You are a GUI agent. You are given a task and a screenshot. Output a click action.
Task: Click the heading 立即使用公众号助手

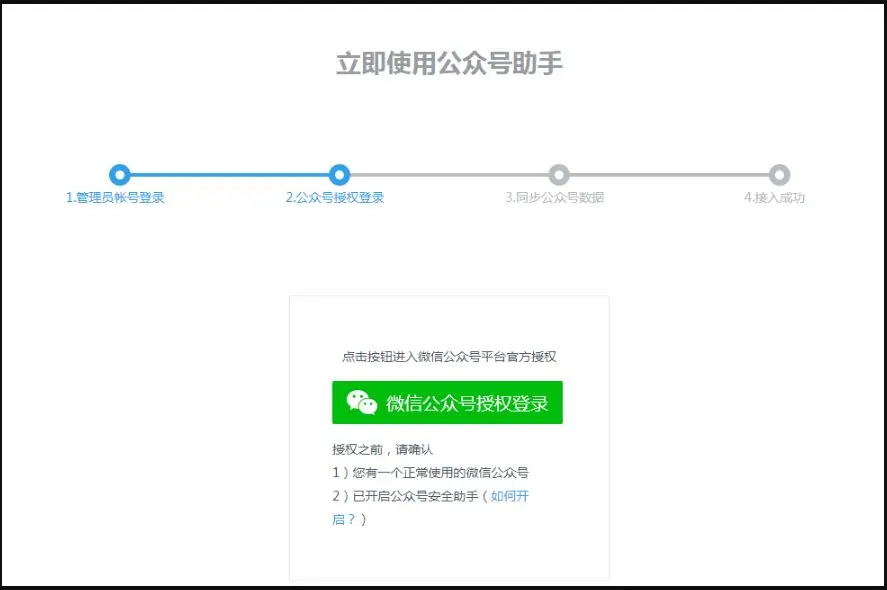pos(449,63)
